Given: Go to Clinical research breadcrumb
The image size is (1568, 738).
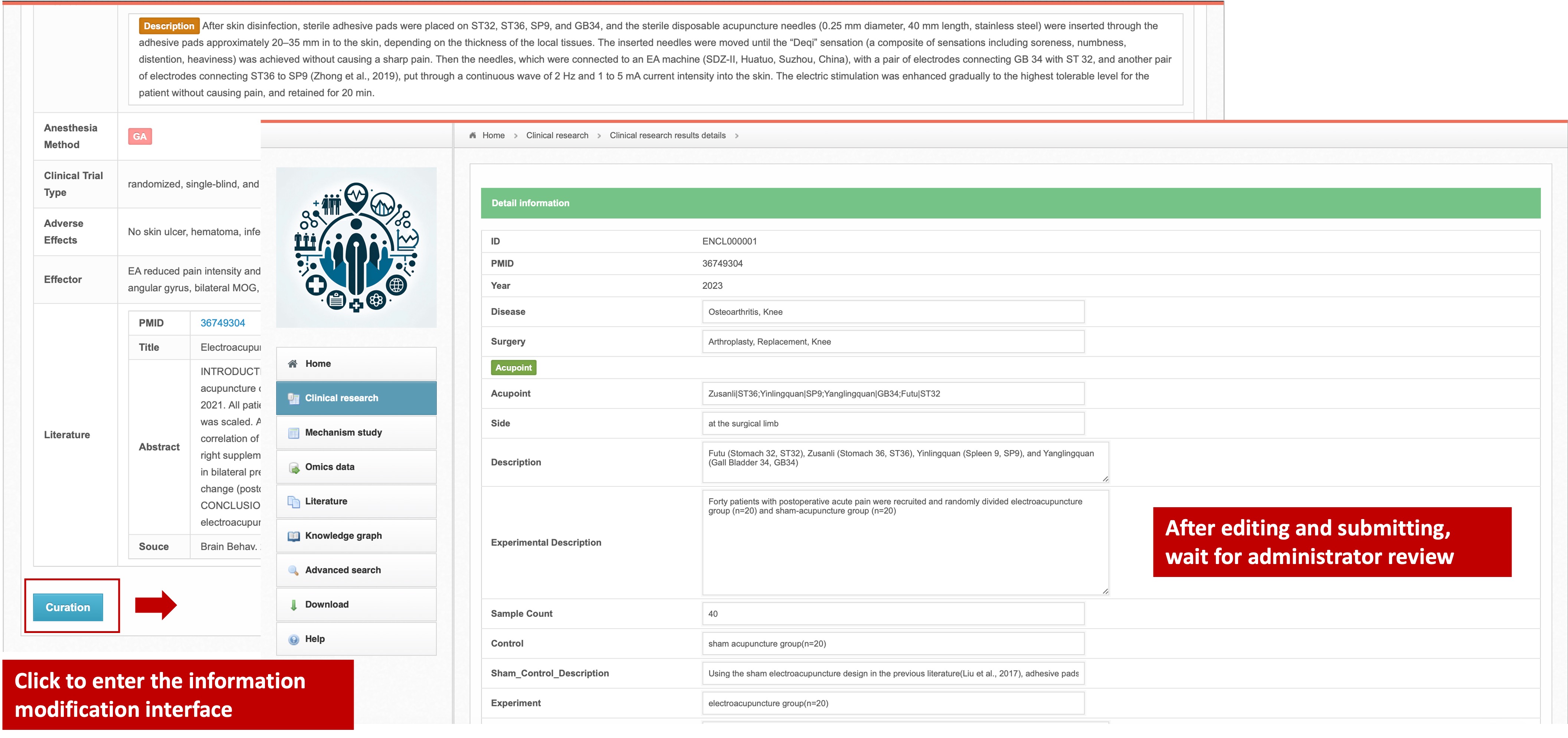Looking at the screenshot, I should point(557,136).
